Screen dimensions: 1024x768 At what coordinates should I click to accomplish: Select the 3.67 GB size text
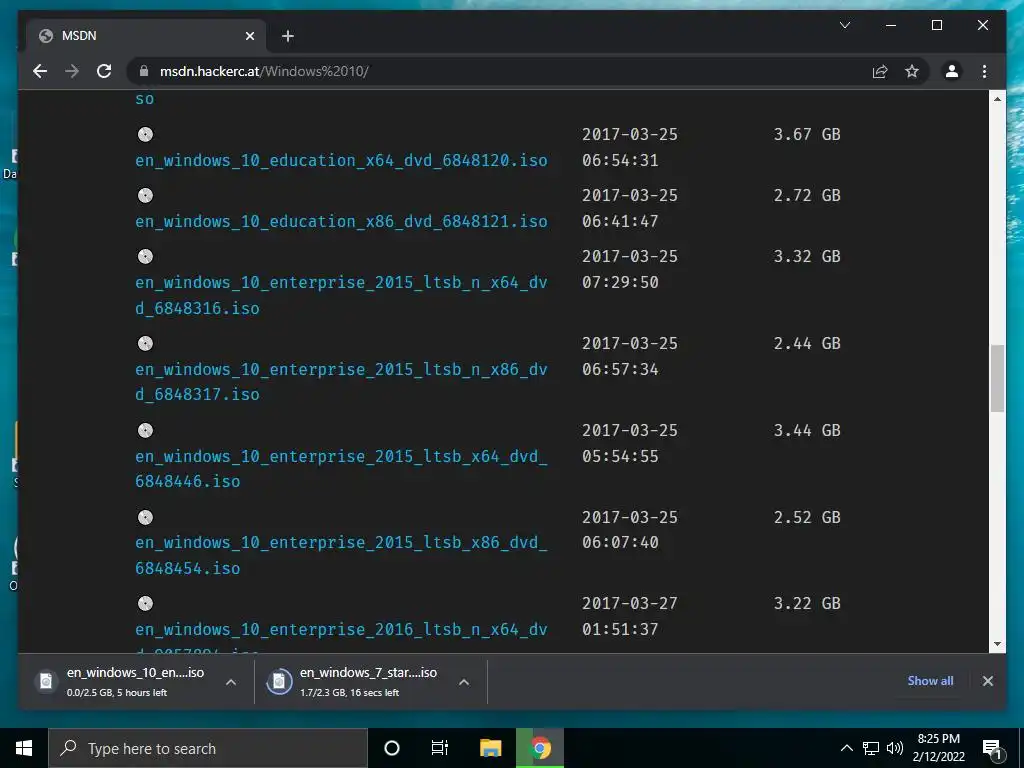(807, 135)
